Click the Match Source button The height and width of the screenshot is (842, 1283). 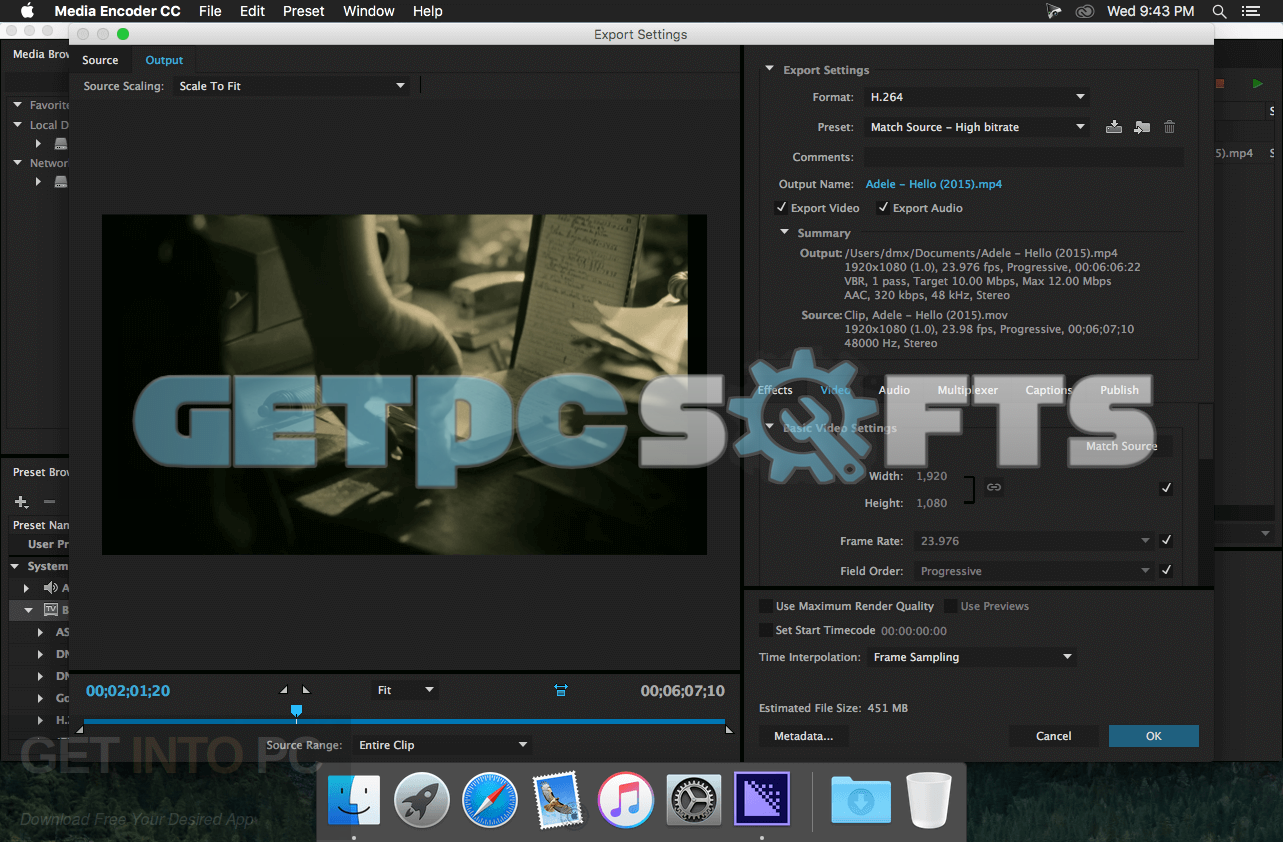click(1121, 446)
